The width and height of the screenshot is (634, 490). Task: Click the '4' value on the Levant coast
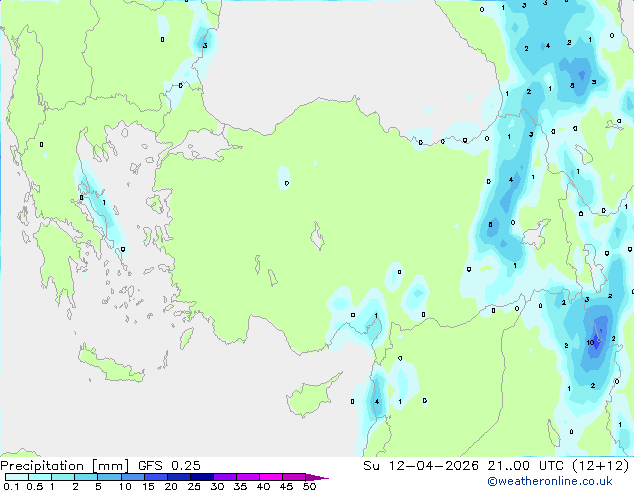tap(377, 401)
